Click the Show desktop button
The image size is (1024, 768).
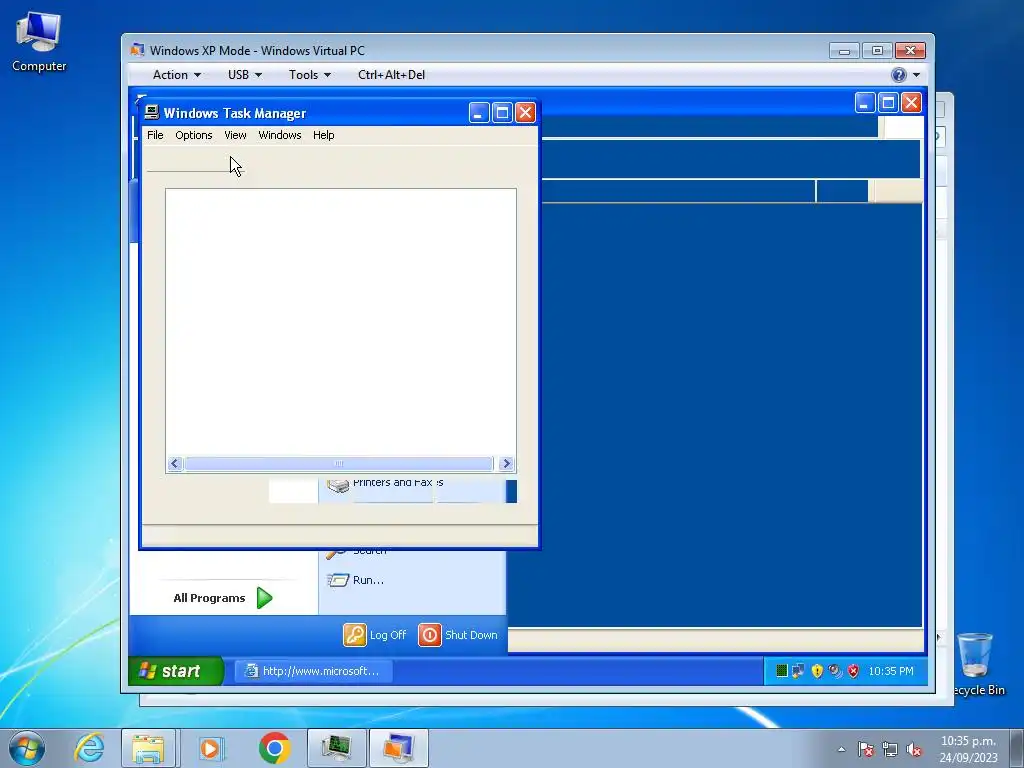point(1019,748)
